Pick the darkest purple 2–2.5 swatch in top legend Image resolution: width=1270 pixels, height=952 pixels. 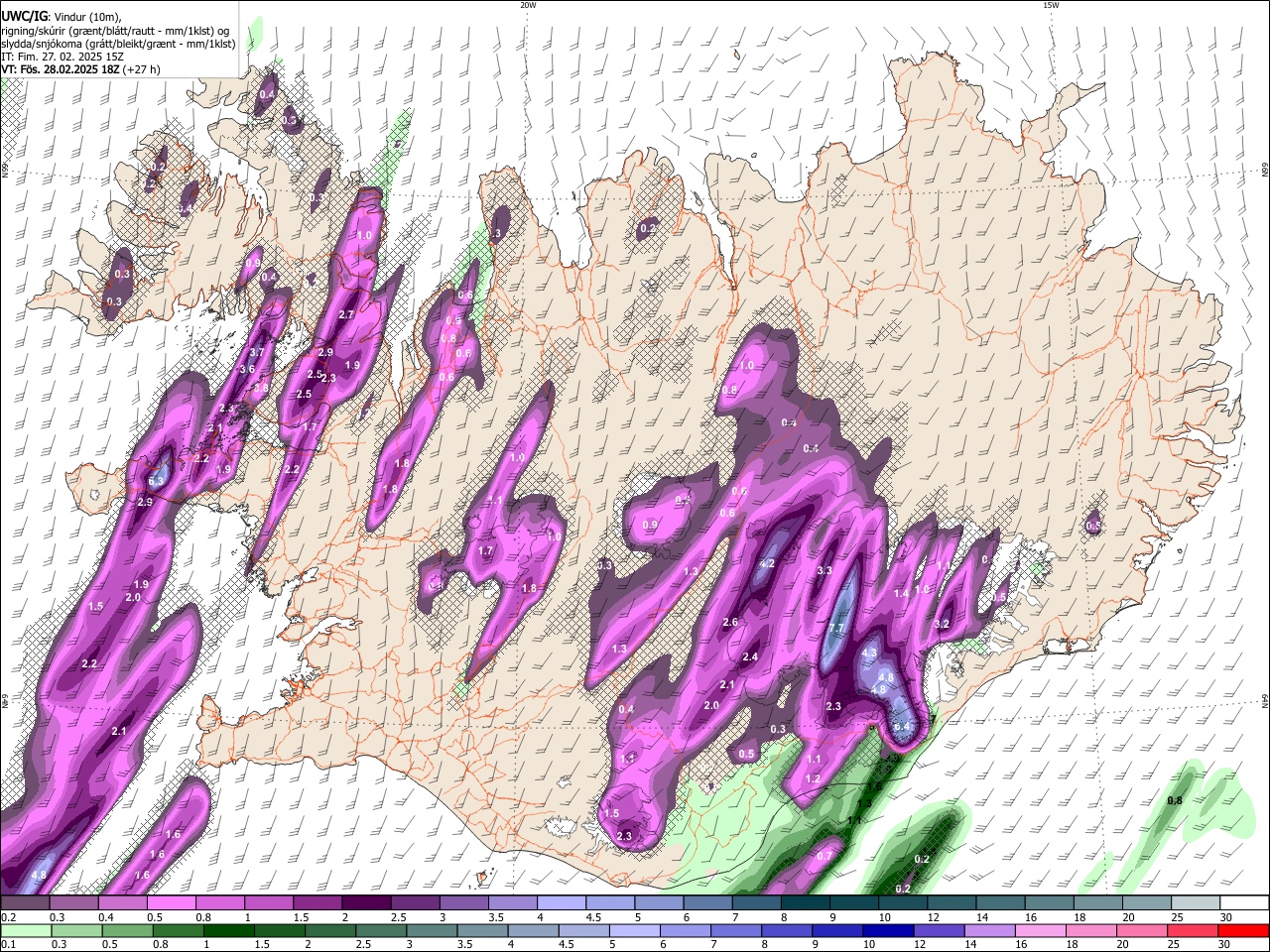point(366,903)
